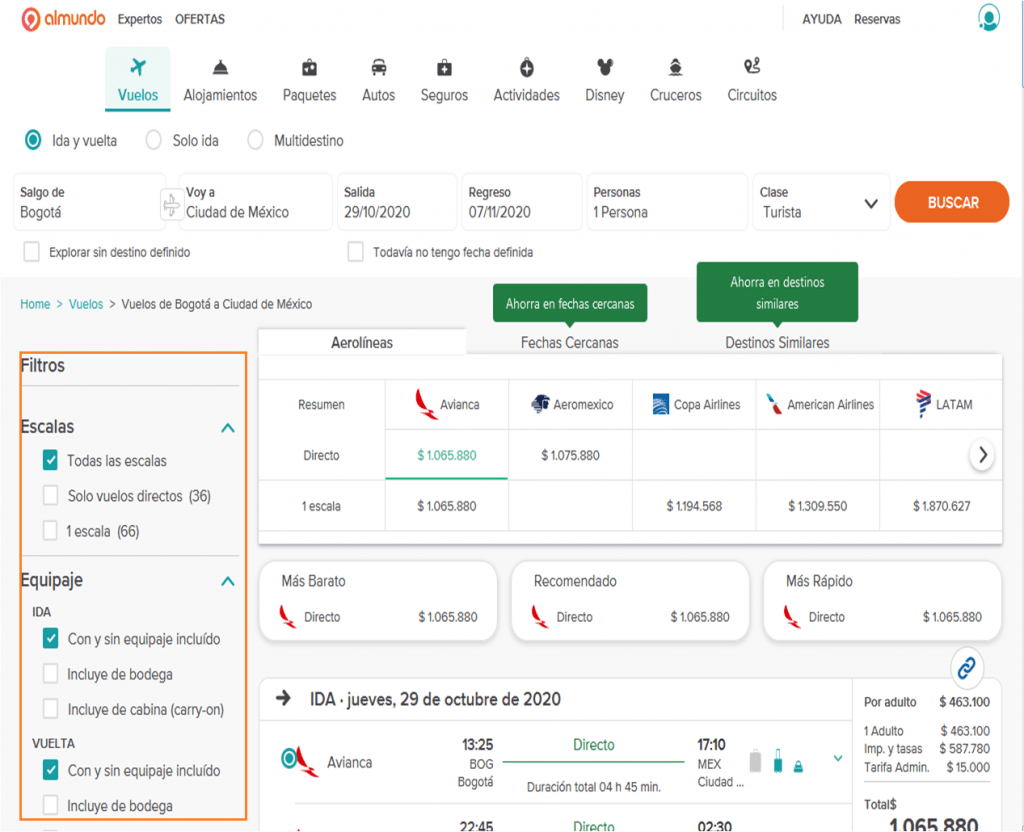This screenshot has width=1024, height=832.
Task: Click small handbag icon on flight
Action: pos(798,767)
